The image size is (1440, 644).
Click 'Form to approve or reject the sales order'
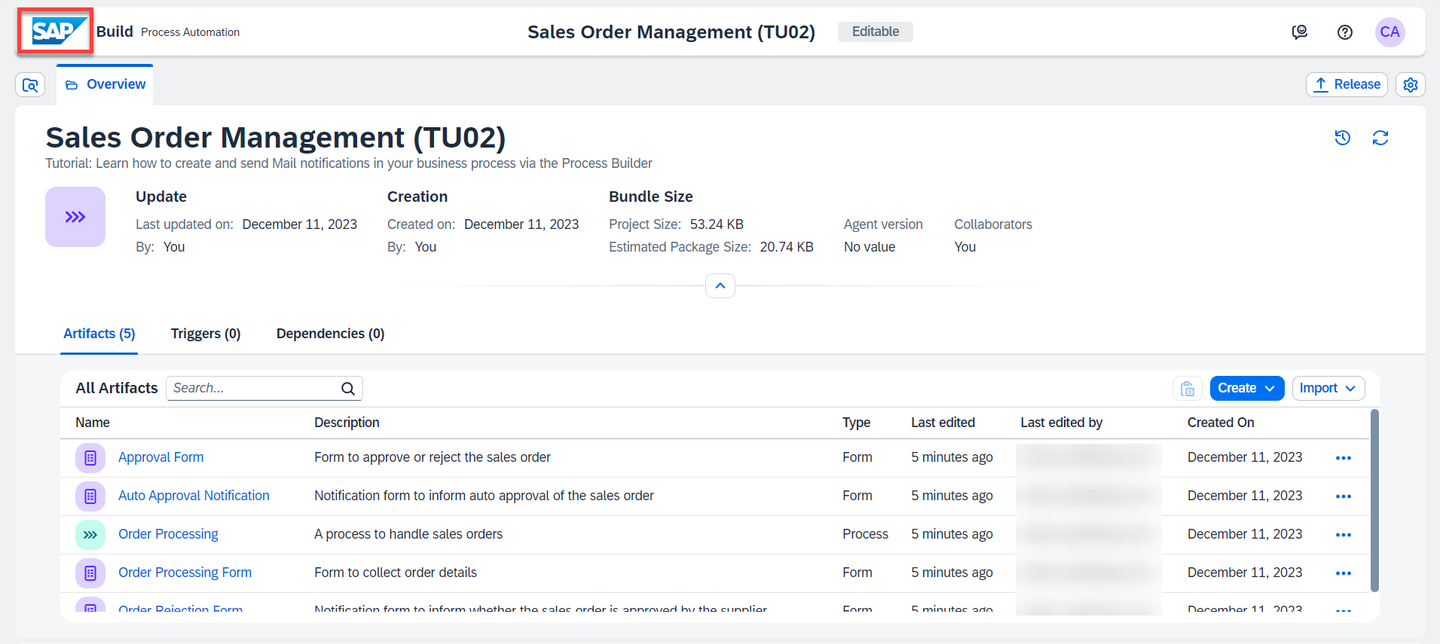point(433,457)
